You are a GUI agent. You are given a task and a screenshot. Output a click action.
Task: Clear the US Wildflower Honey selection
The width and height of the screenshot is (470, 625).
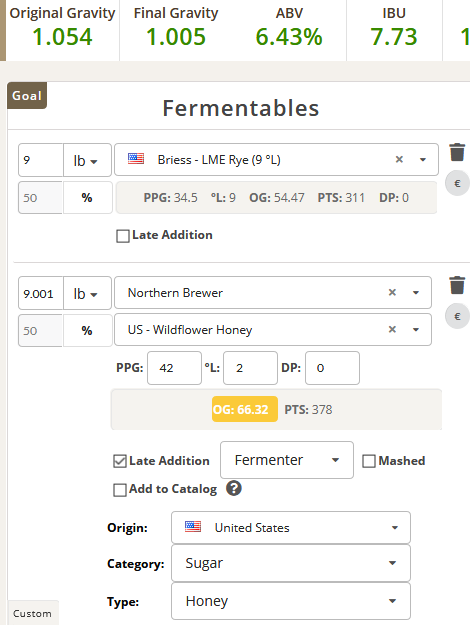(x=392, y=329)
